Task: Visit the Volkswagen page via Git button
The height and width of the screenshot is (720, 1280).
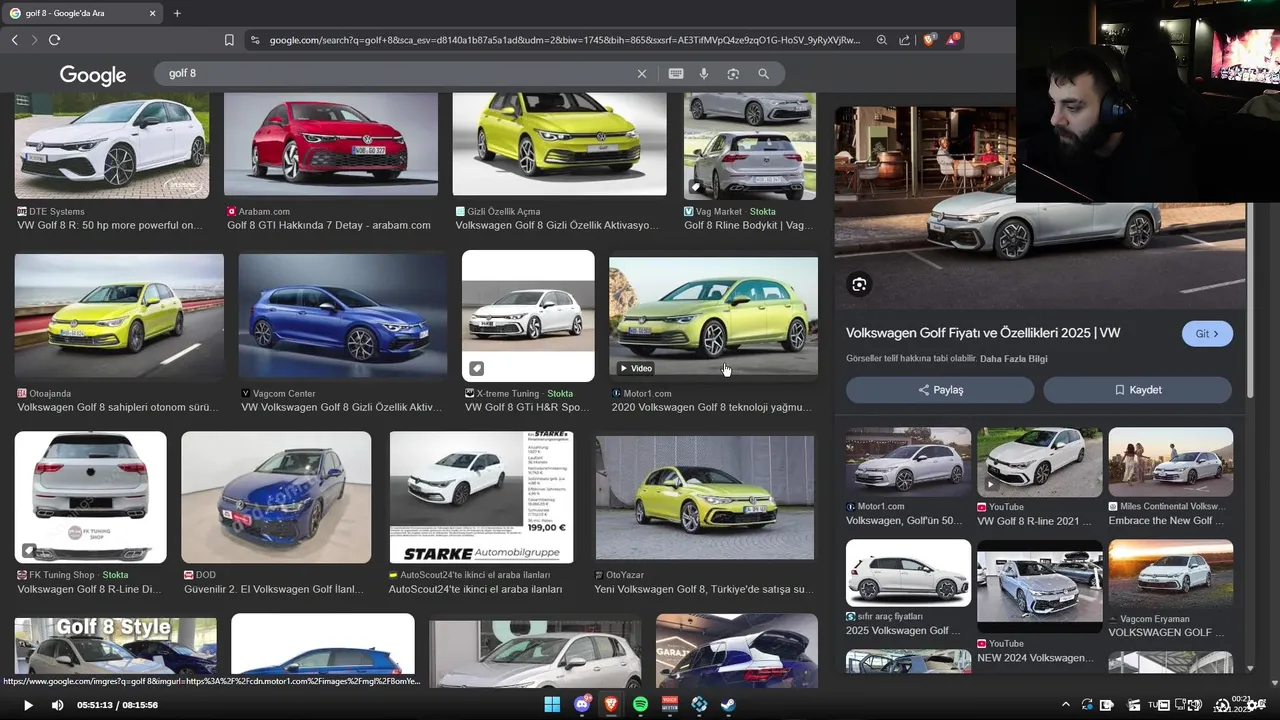Action: coord(1207,334)
